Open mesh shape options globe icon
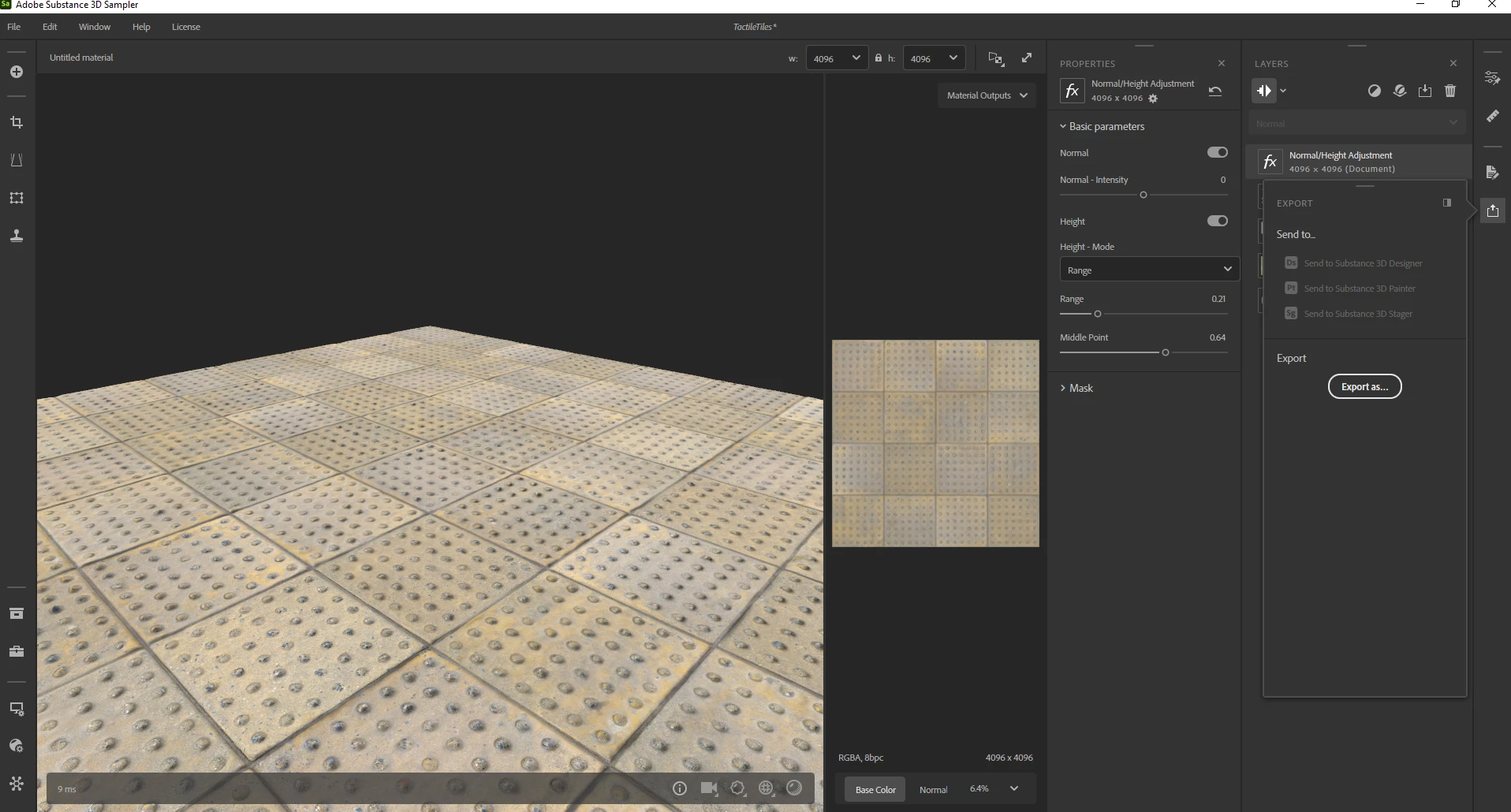 click(x=766, y=788)
